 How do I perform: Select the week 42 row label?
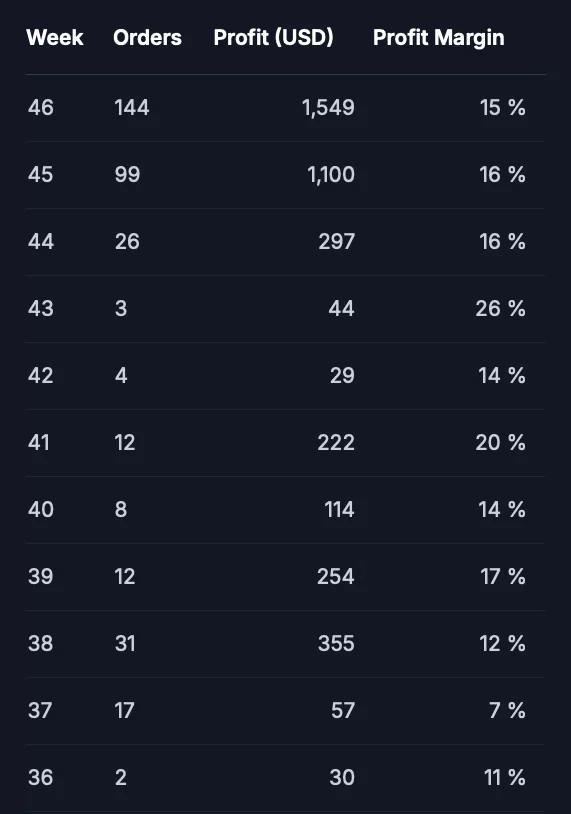click(x=40, y=375)
